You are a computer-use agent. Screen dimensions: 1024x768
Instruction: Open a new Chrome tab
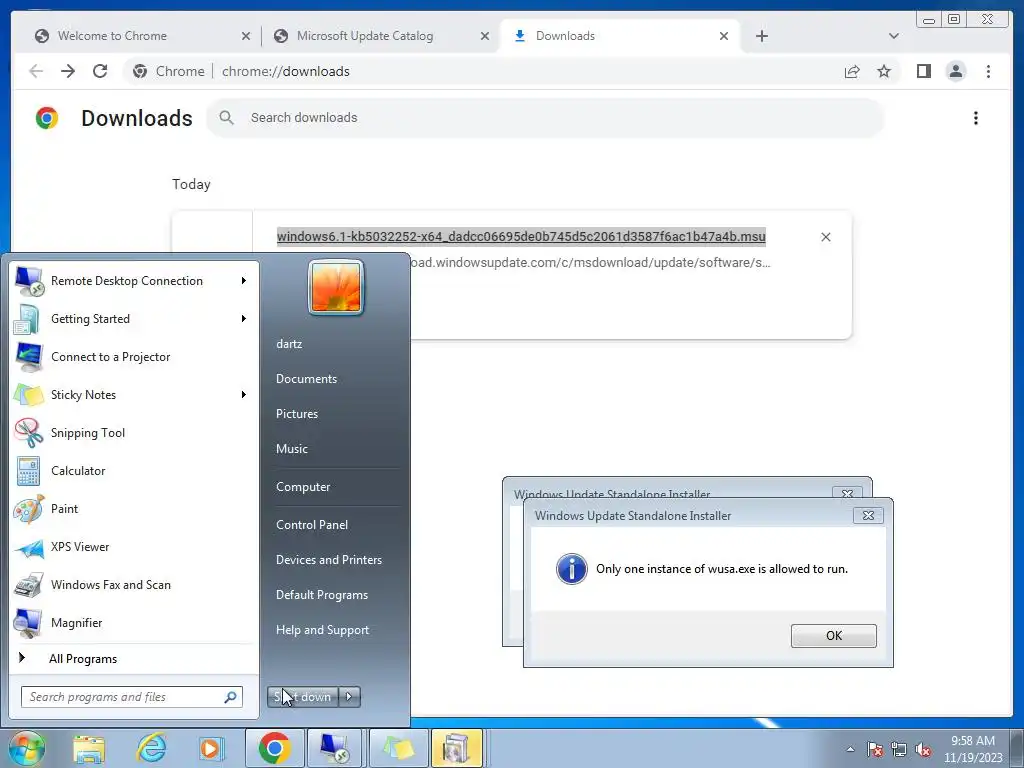coord(761,36)
